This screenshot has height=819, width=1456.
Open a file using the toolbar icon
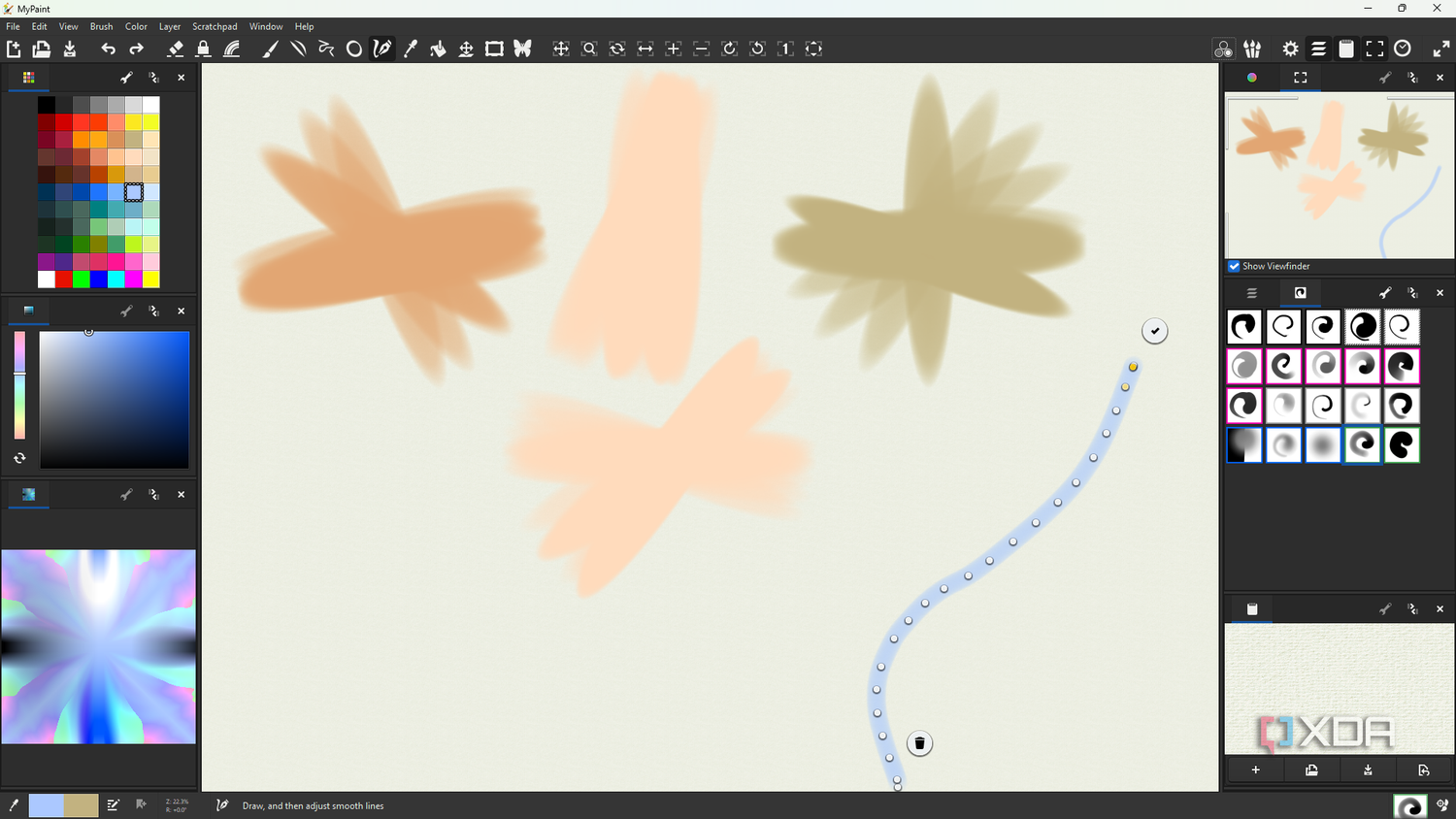click(42, 49)
